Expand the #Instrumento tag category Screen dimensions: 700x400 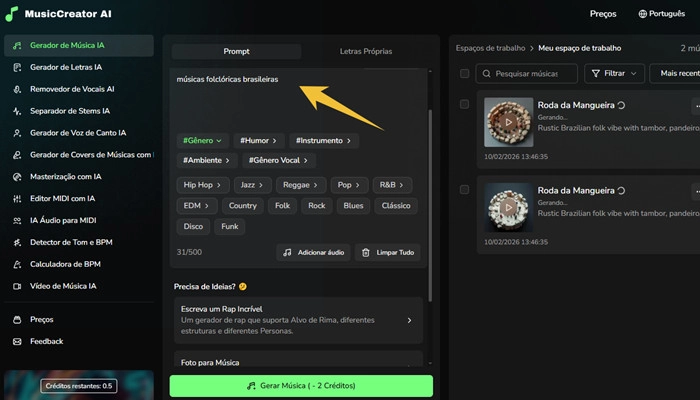pyautogui.click(x=324, y=141)
